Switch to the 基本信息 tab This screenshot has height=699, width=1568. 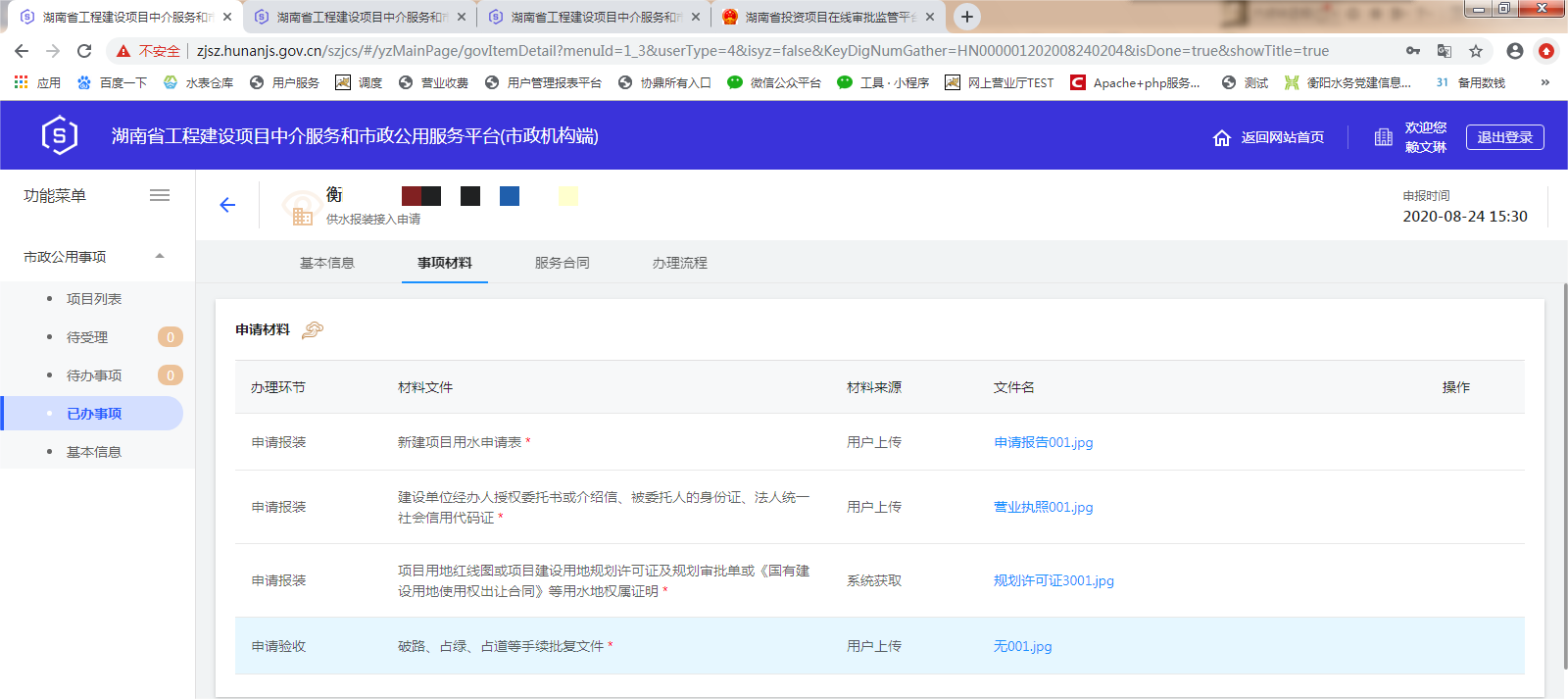(327, 263)
